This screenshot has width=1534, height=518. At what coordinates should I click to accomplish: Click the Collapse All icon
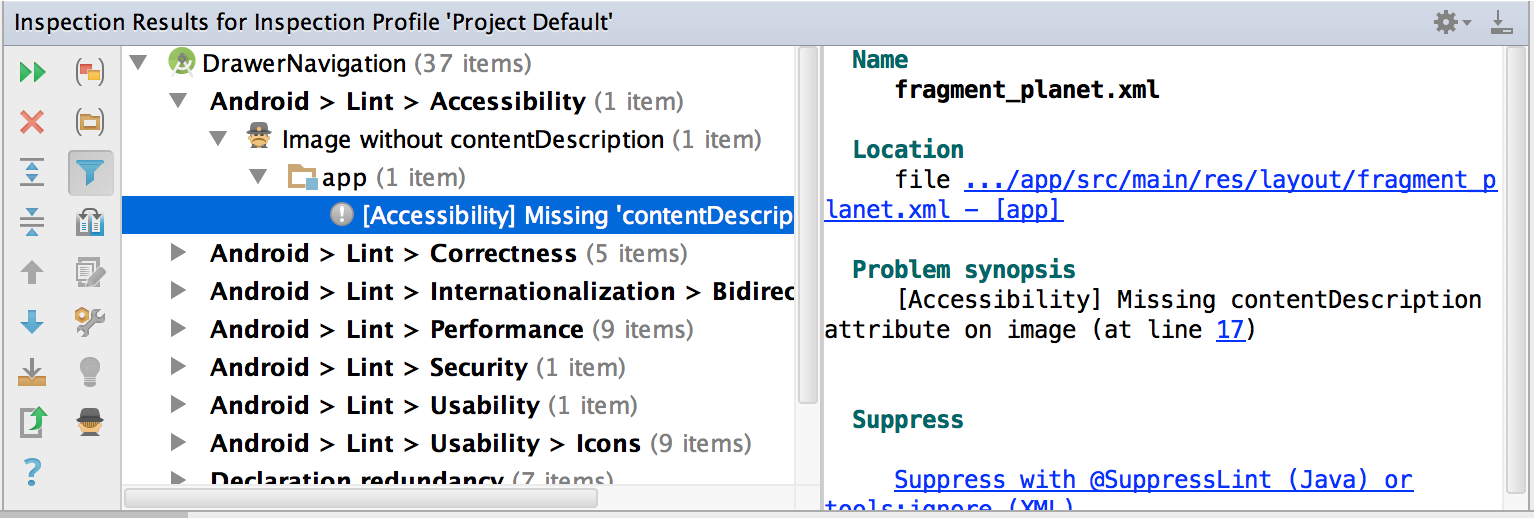click(x=33, y=222)
